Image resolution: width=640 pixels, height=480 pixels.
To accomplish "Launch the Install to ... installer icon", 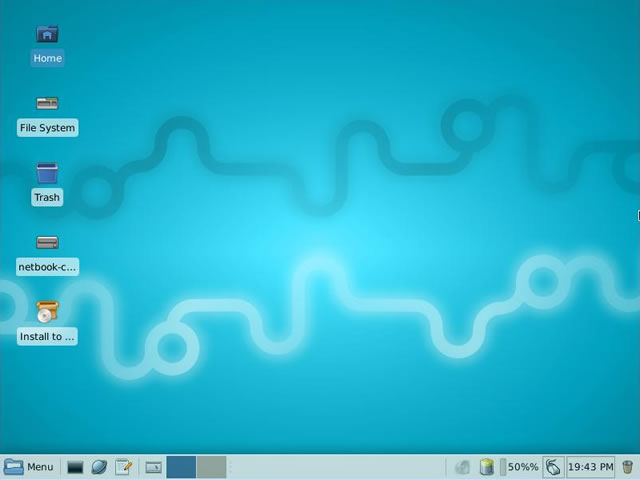I will pos(47,312).
